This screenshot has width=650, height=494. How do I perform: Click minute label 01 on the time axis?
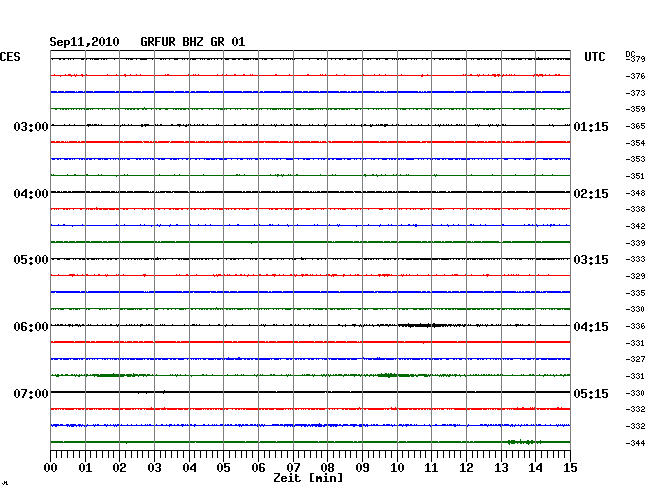pyautogui.click(x=85, y=468)
